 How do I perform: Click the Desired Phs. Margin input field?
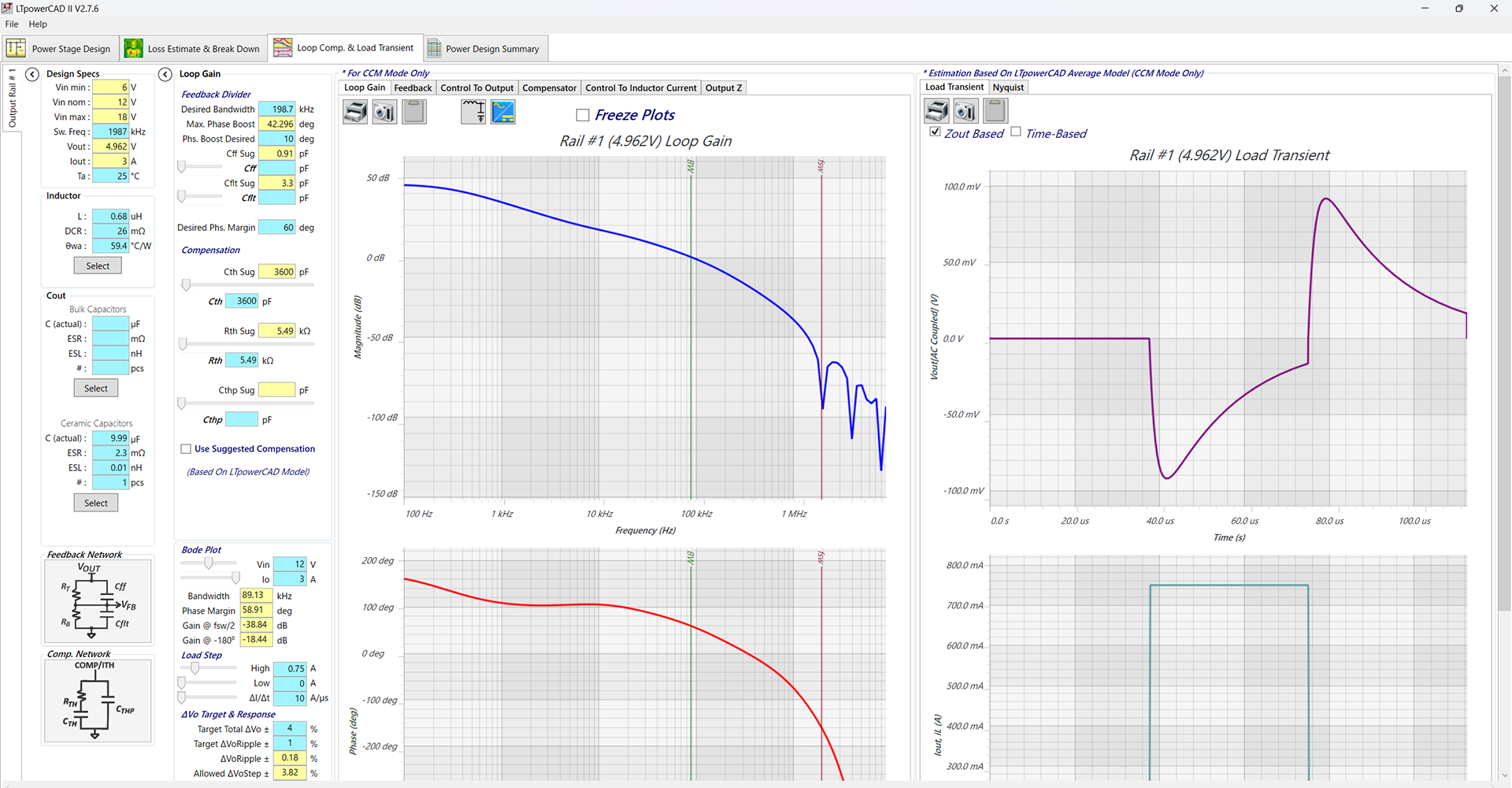[x=277, y=228]
